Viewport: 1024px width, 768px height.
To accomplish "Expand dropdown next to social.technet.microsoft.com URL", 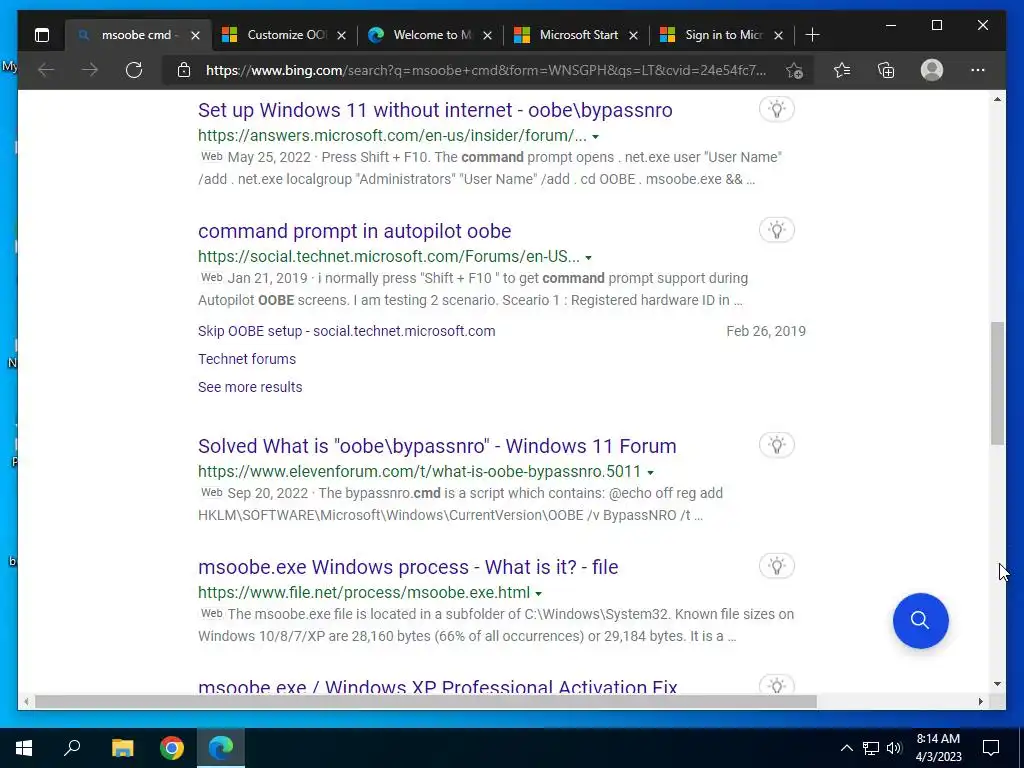I will tap(588, 257).
